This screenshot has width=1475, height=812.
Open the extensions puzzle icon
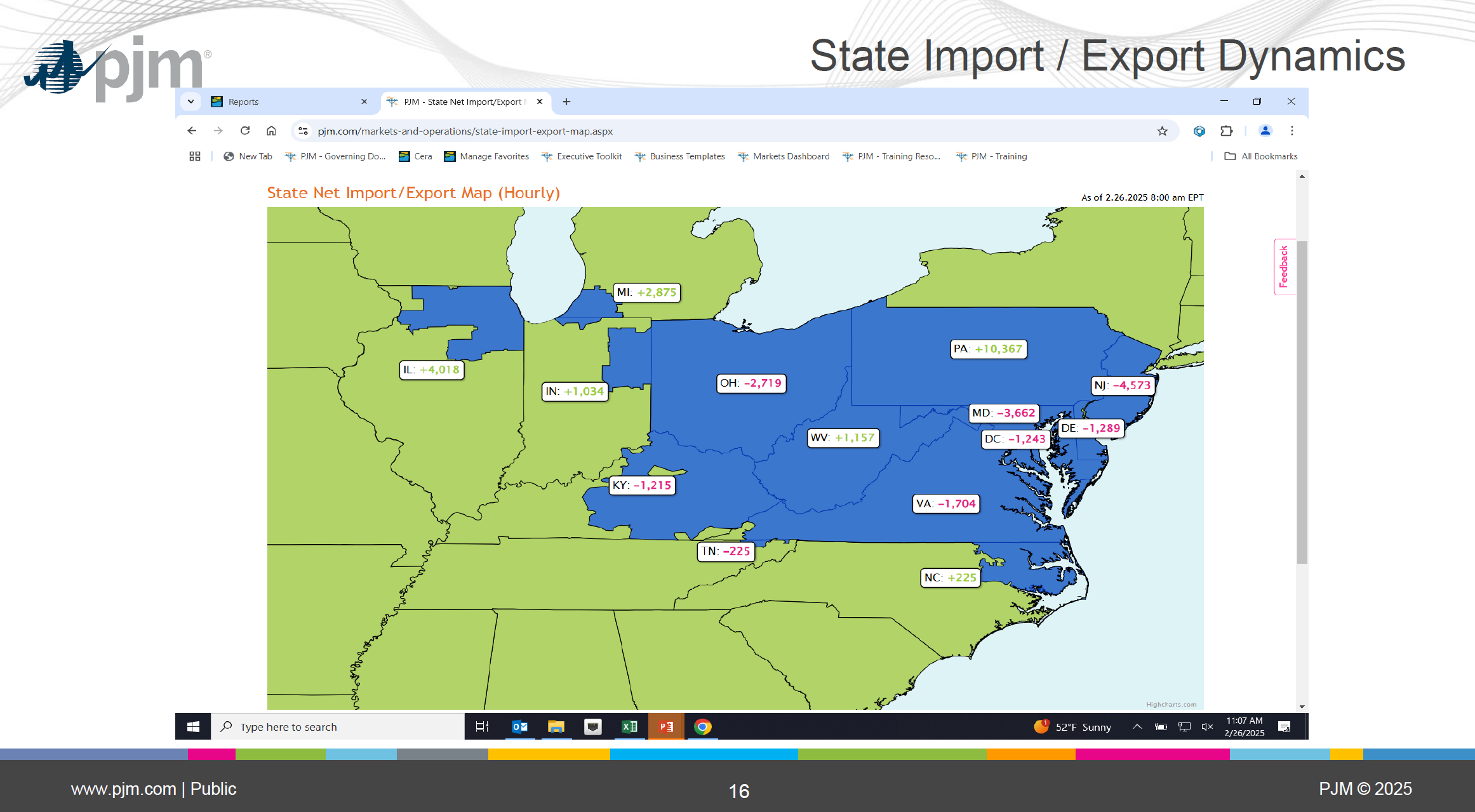click(1226, 131)
